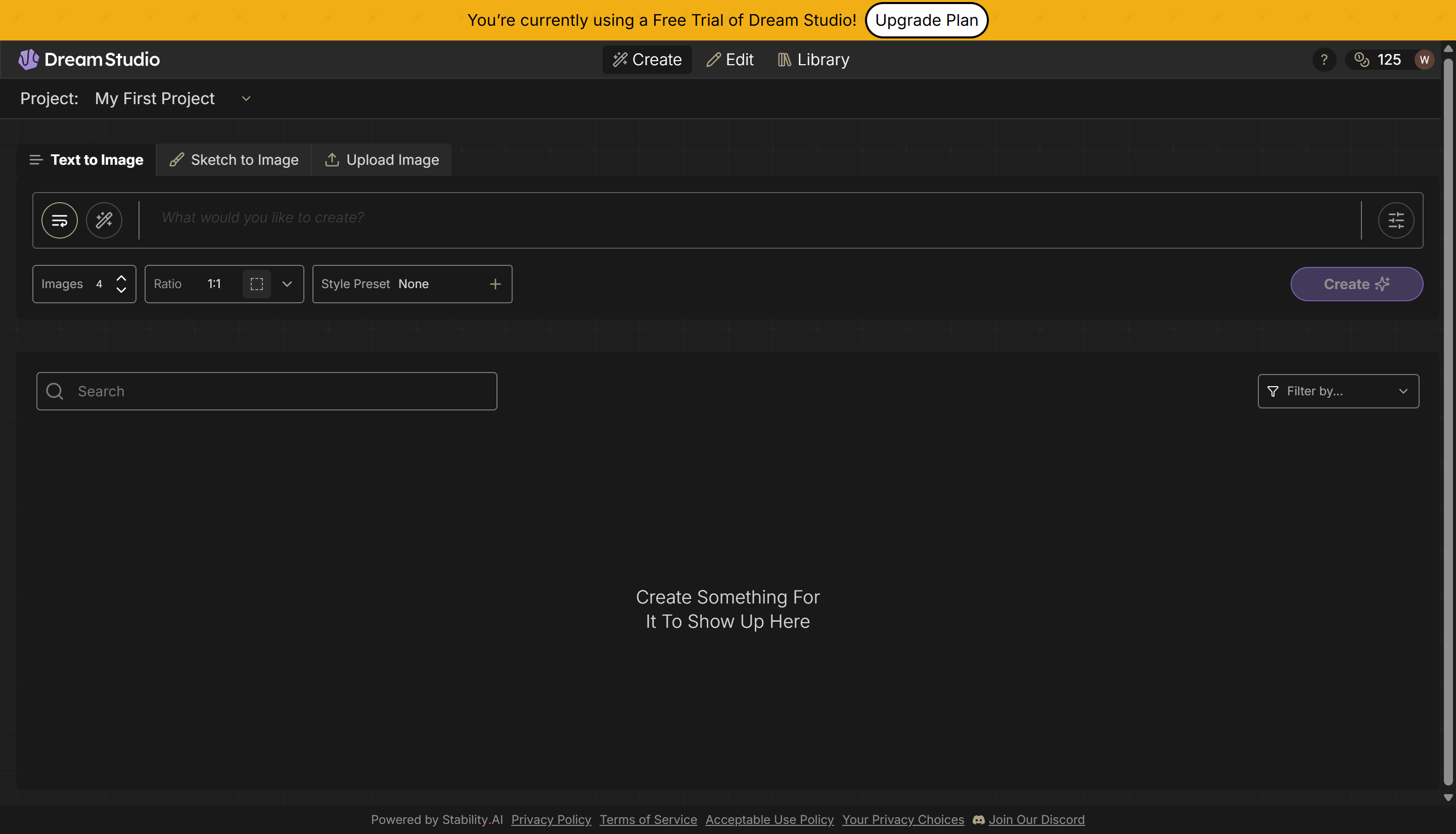Select the prompt magic wand enhance icon
Image resolution: width=1456 pixels, height=834 pixels.
click(104, 220)
